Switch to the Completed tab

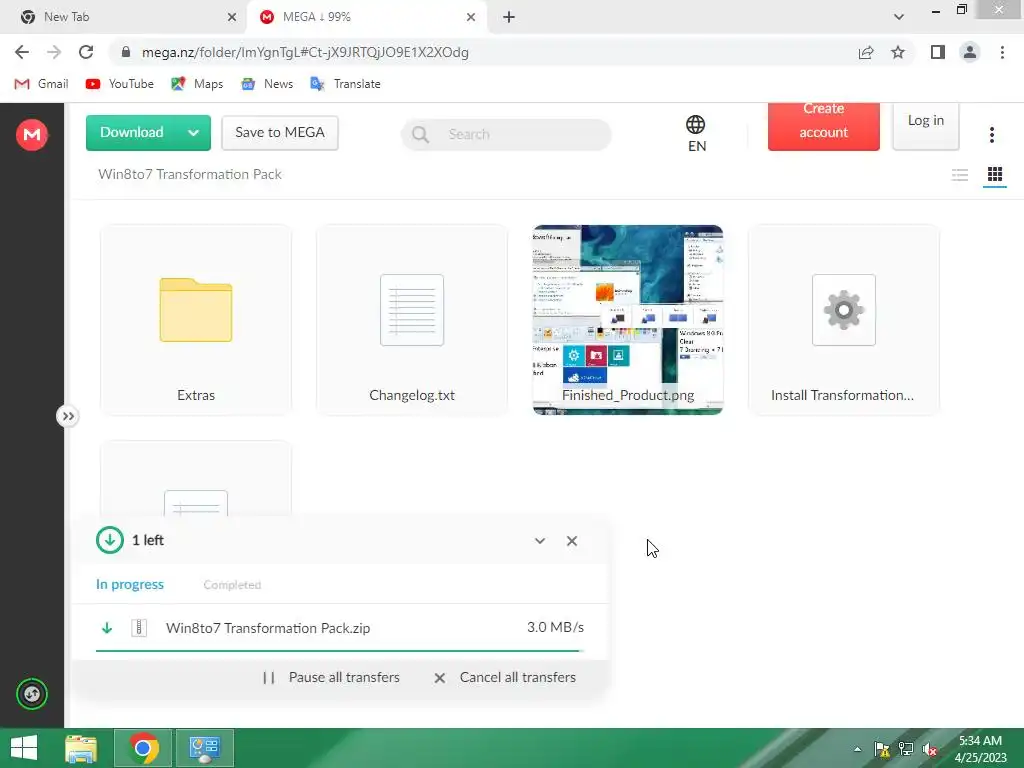[x=232, y=584]
